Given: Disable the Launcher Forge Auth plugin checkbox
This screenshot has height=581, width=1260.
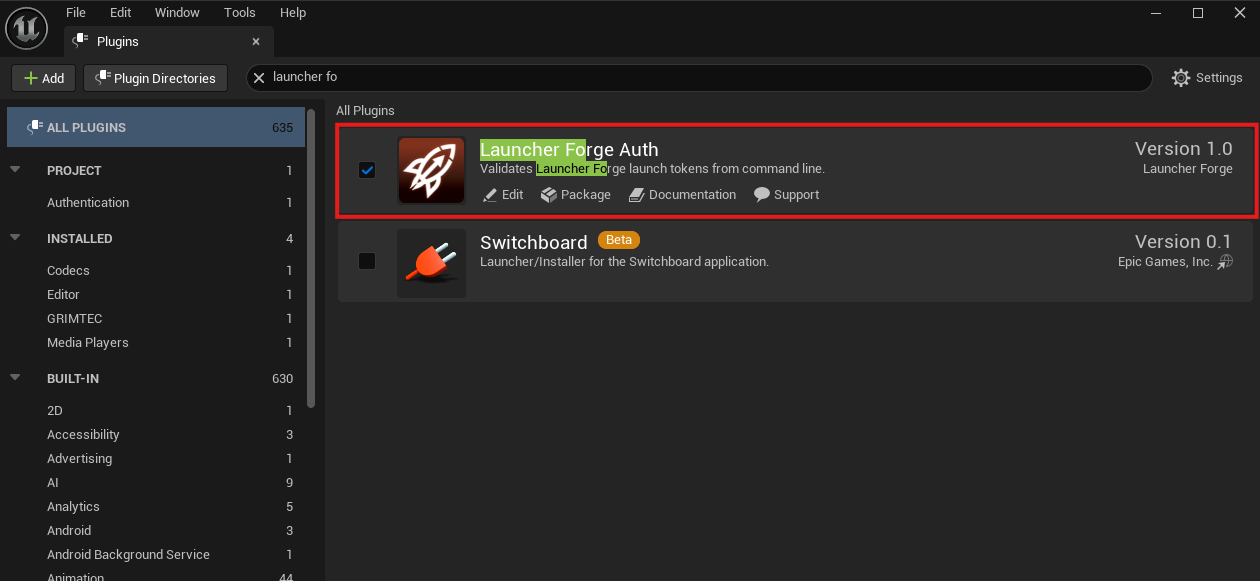Looking at the screenshot, I should point(367,170).
